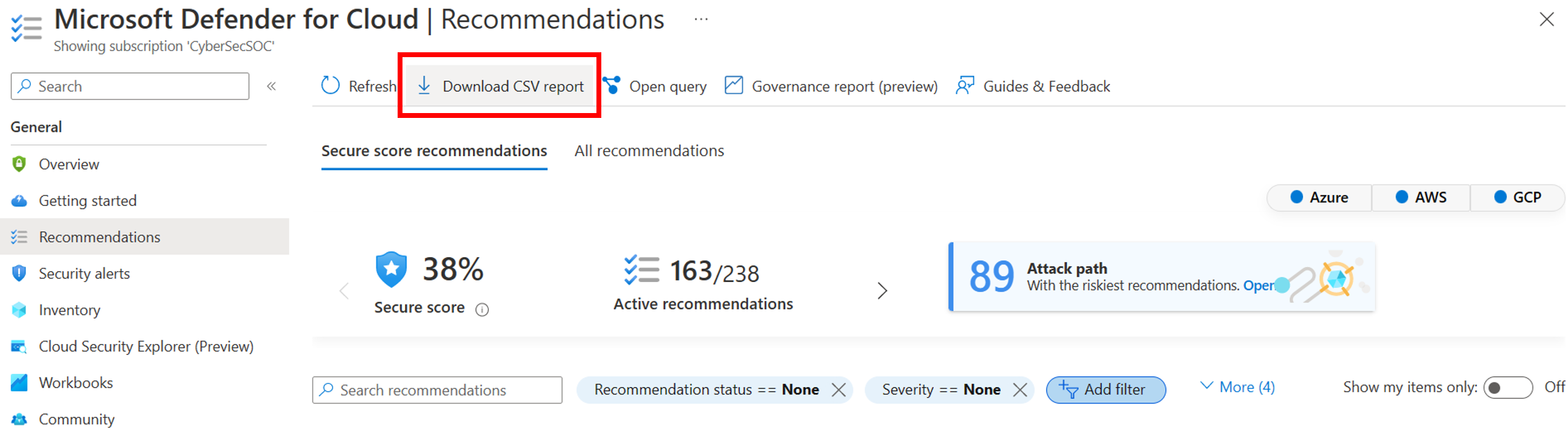Click the Governance report chart icon

733,85
